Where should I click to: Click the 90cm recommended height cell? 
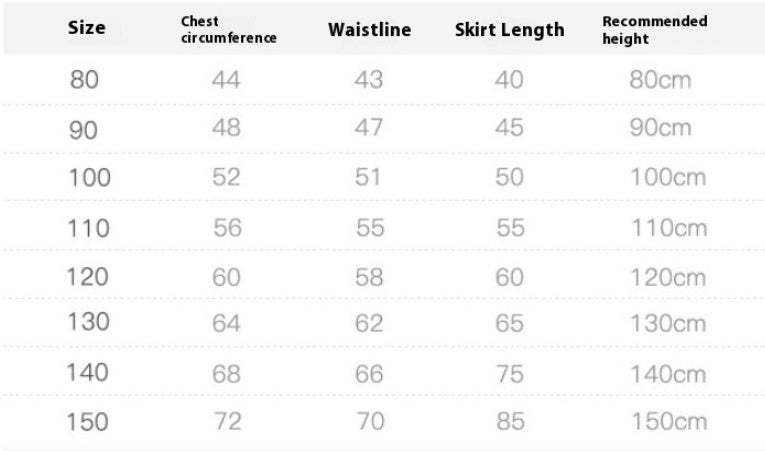(659, 129)
